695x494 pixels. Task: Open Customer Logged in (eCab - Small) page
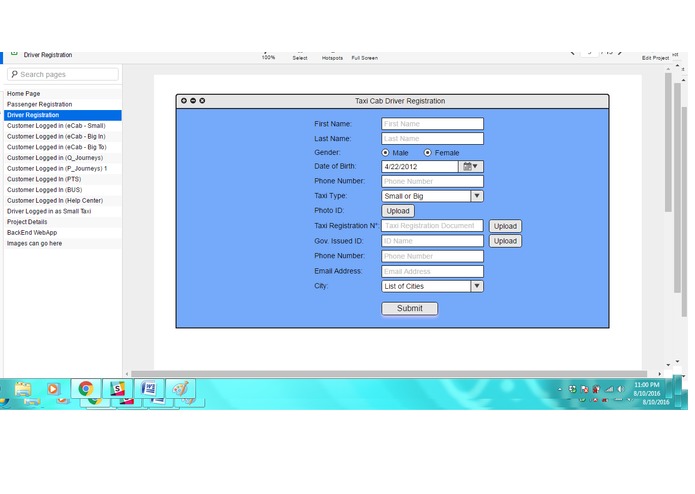(x=62, y=126)
